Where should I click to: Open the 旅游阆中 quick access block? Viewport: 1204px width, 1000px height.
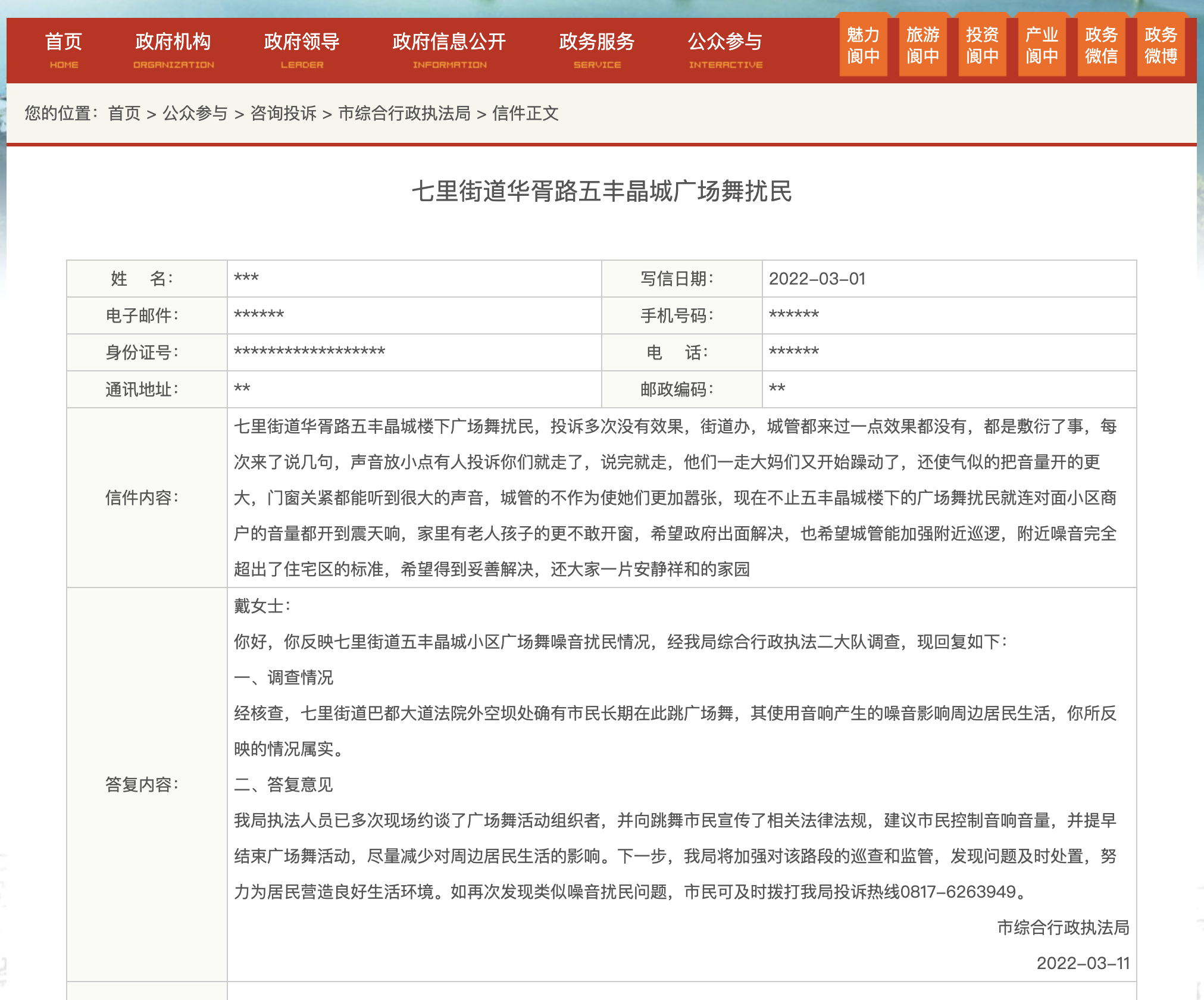coord(922,45)
